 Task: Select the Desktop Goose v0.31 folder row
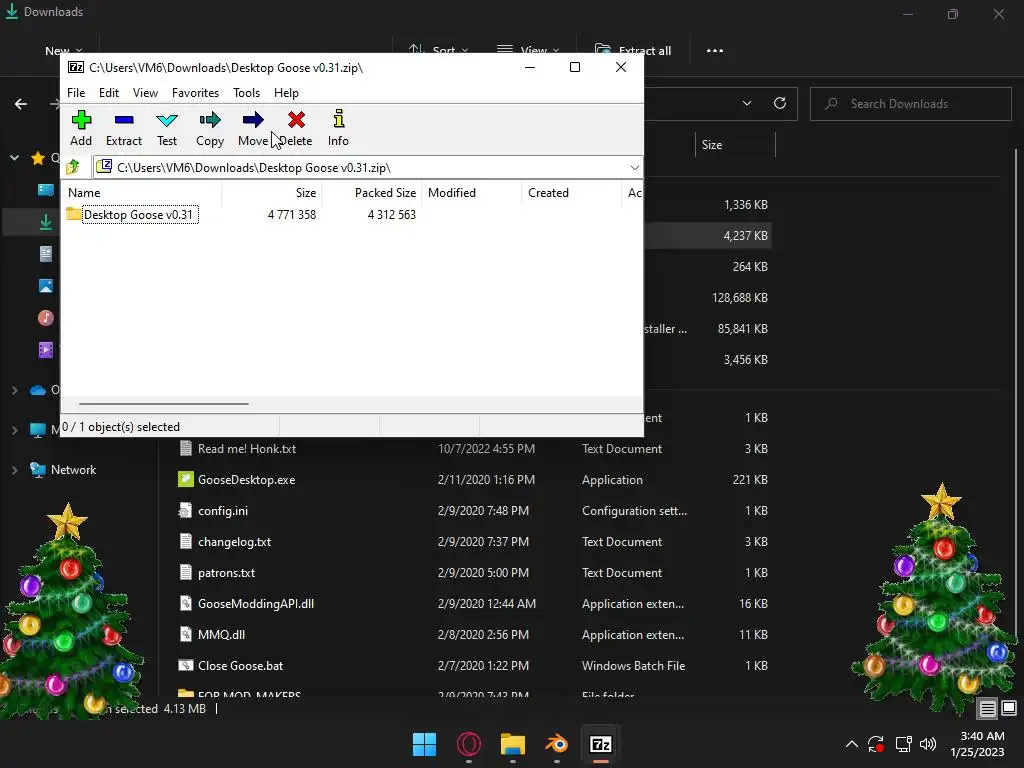click(x=351, y=214)
